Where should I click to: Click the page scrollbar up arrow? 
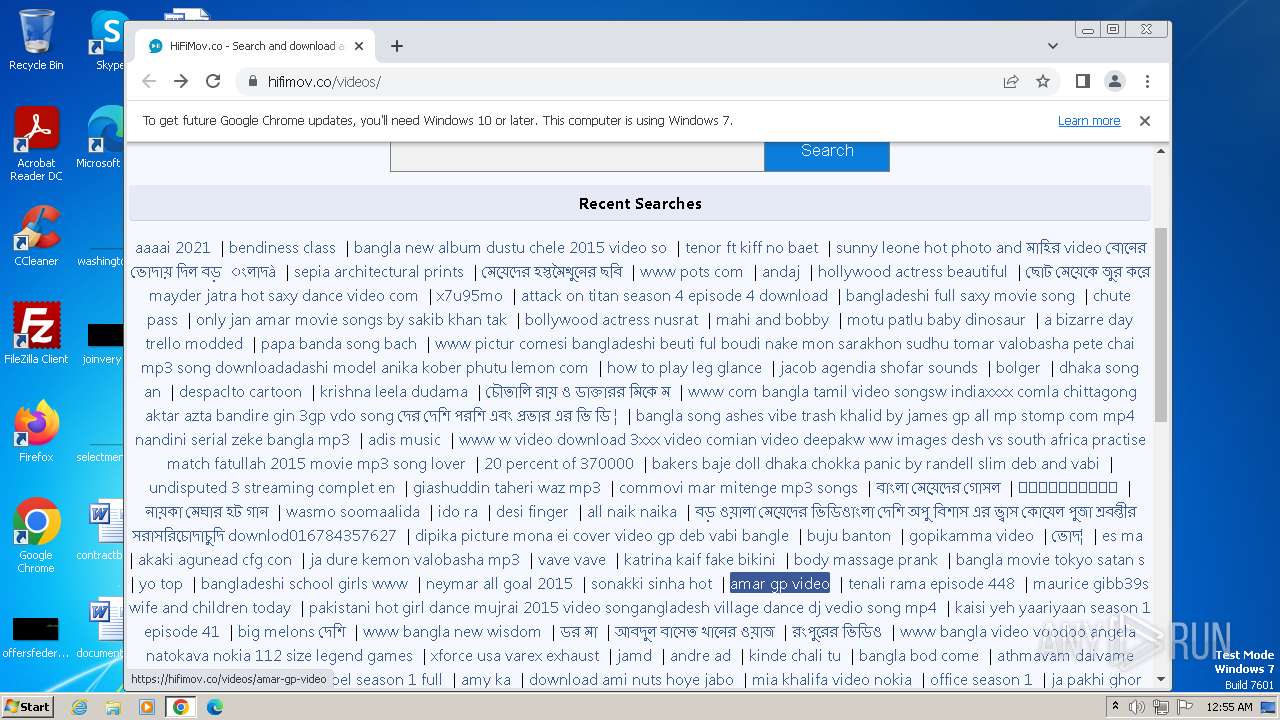[x=1161, y=151]
